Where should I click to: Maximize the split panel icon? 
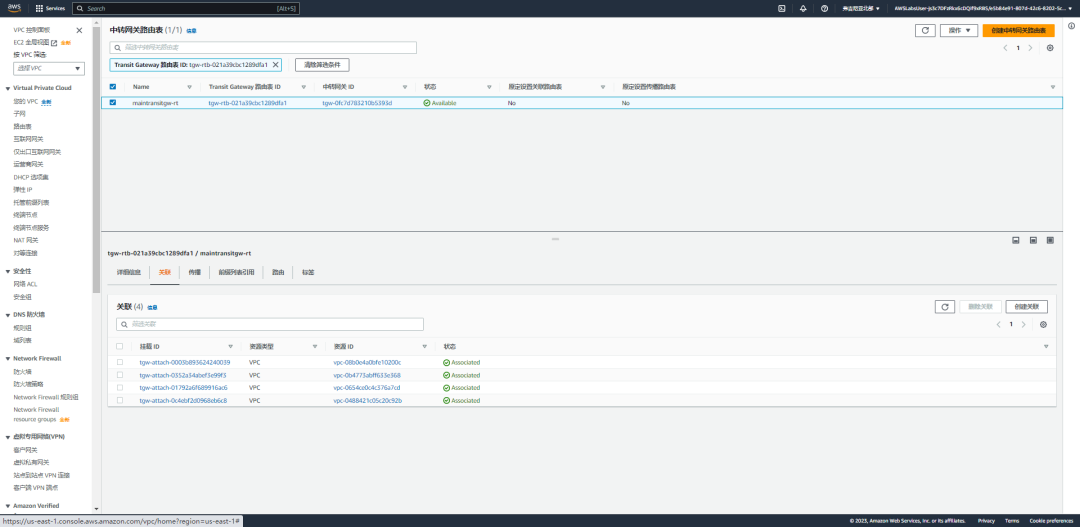(x=1050, y=240)
